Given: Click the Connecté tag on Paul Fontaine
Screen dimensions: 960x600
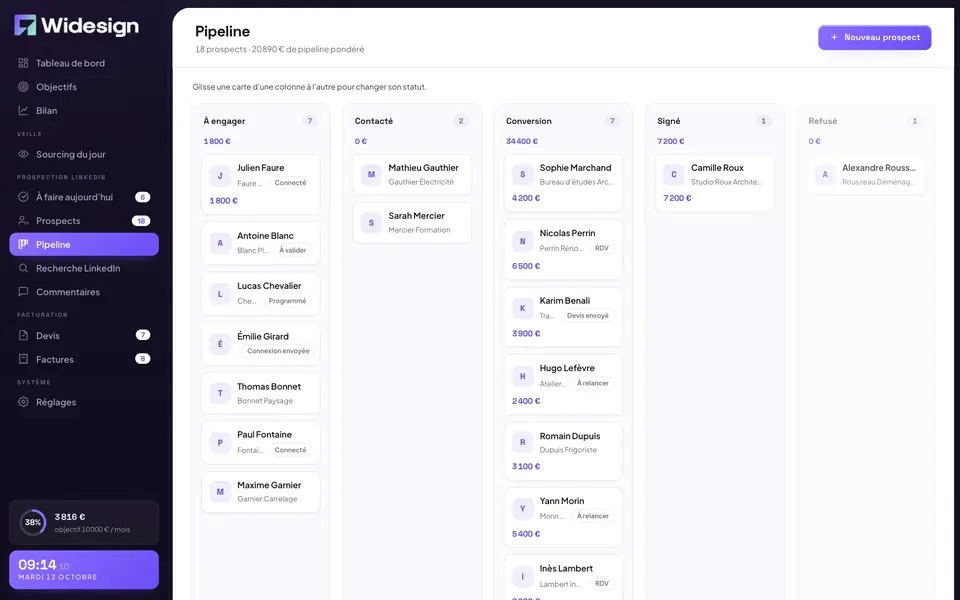Looking at the screenshot, I should (290, 449).
